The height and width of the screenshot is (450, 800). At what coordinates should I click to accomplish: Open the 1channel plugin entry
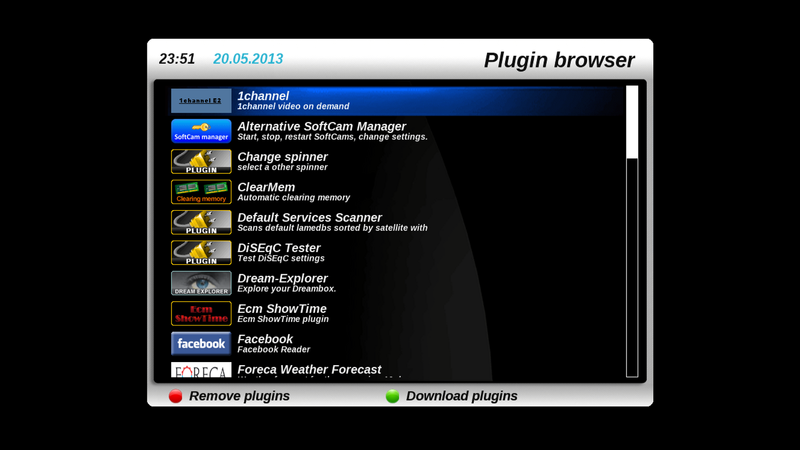(x=396, y=101)
